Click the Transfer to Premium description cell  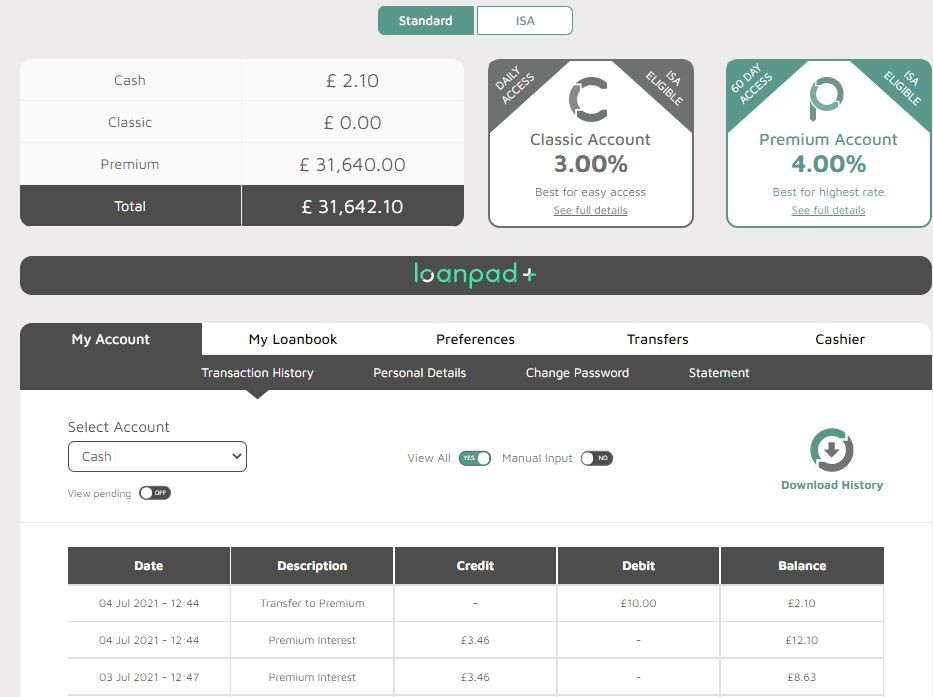pos(312,603)
